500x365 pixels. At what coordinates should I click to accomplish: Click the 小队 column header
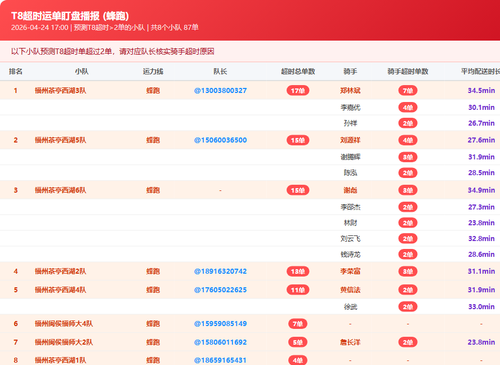pyautogui.click(x=82, y=71)
